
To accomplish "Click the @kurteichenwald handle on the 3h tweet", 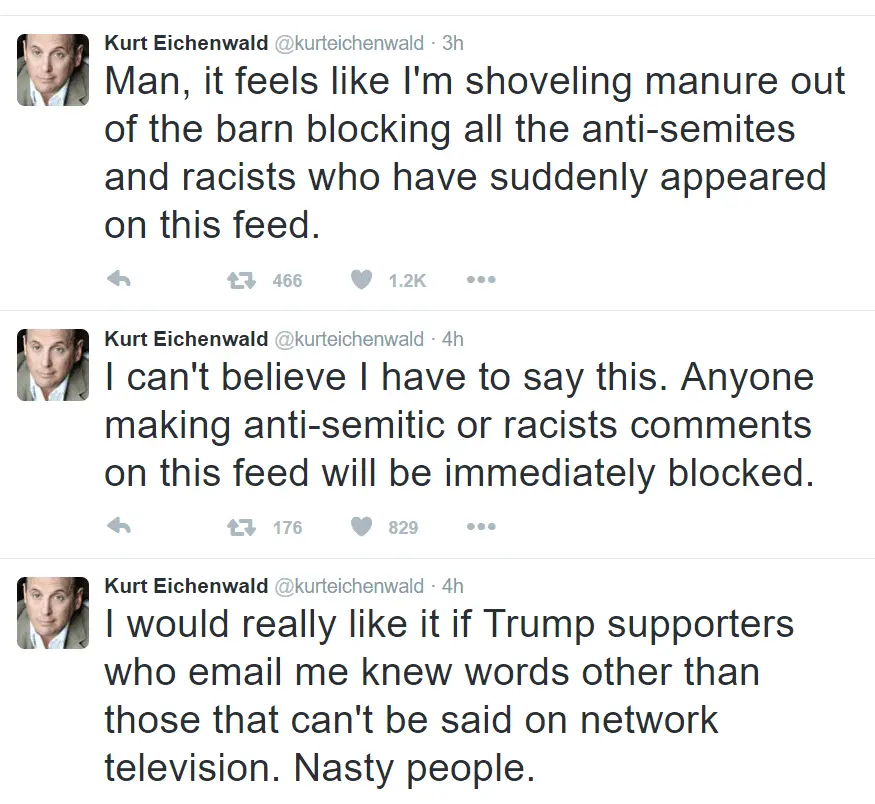I will point(348,43).
